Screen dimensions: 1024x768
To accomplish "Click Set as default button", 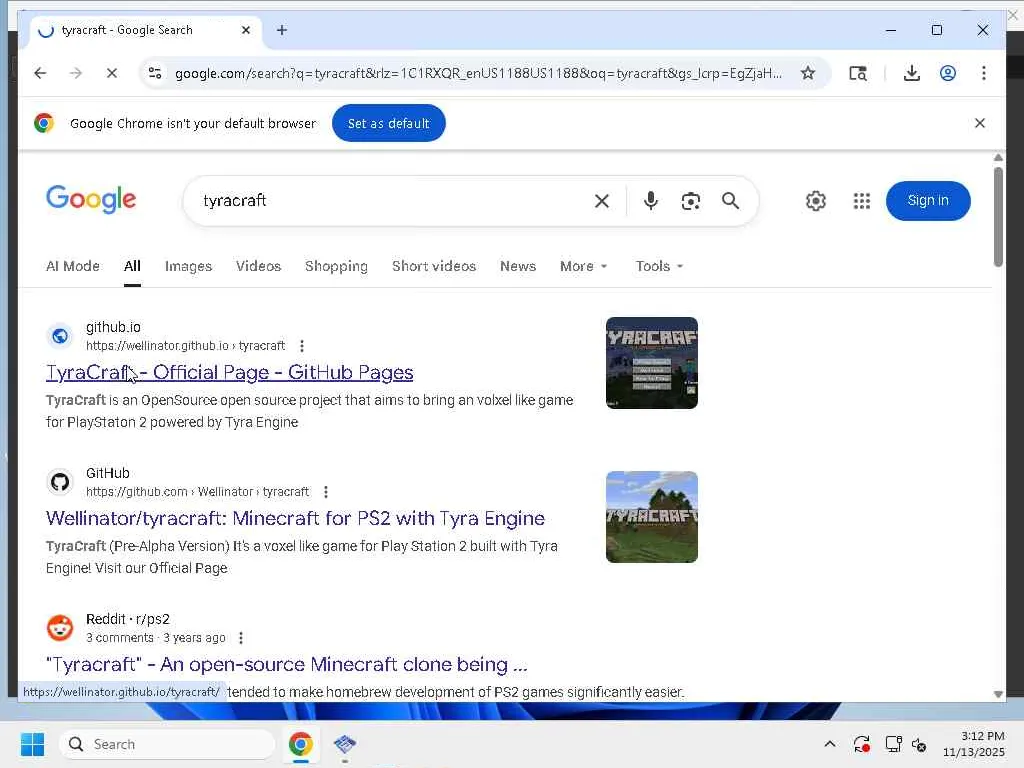I will 389,123.
